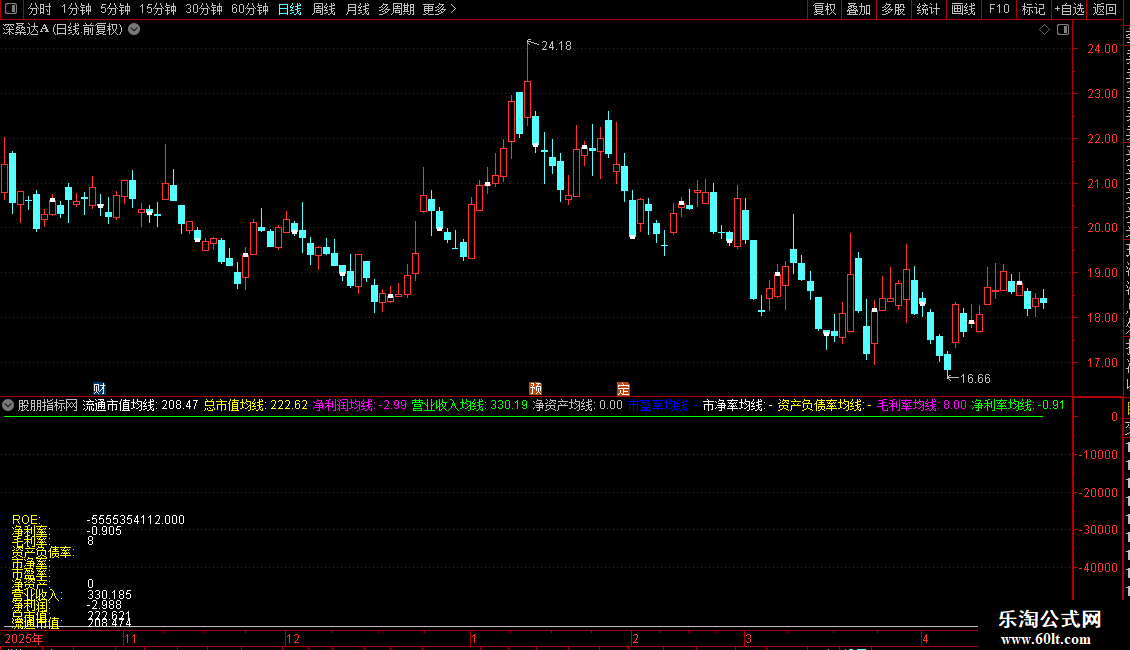Open the 复权 adjustment menu

click(824, 9)
